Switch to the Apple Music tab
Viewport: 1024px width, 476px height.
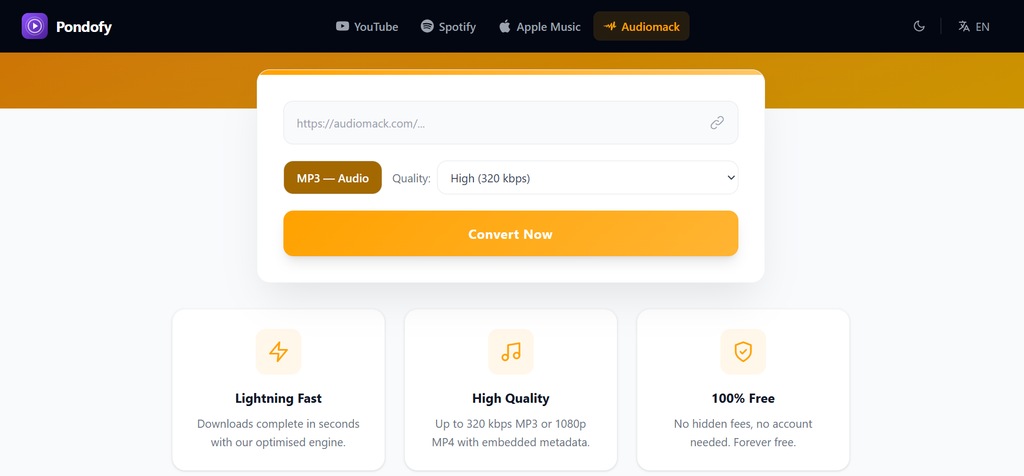[539, 26]
